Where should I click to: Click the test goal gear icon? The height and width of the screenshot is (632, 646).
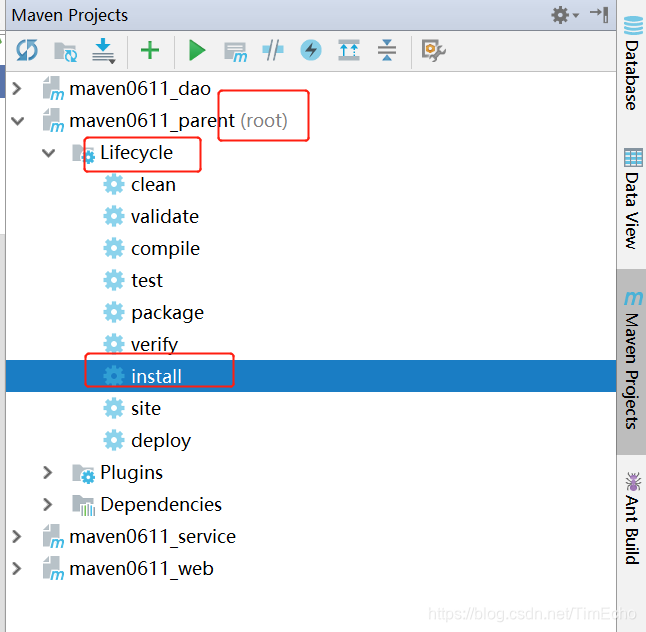114,281
